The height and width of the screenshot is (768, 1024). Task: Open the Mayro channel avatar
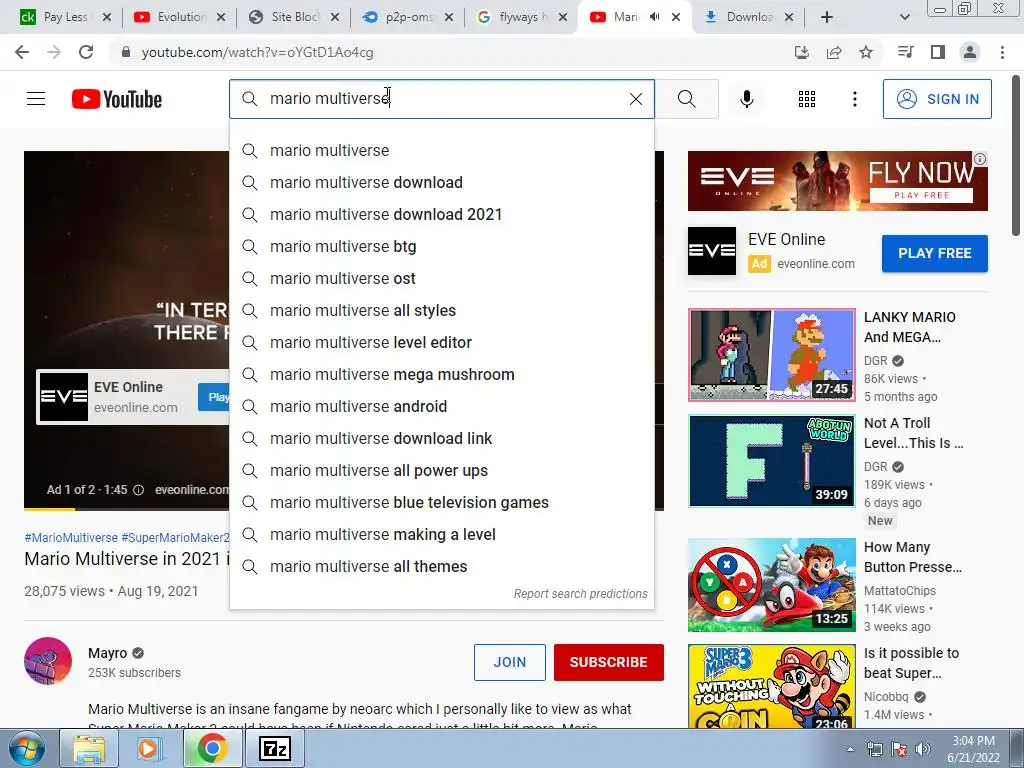tap(48, 661)
